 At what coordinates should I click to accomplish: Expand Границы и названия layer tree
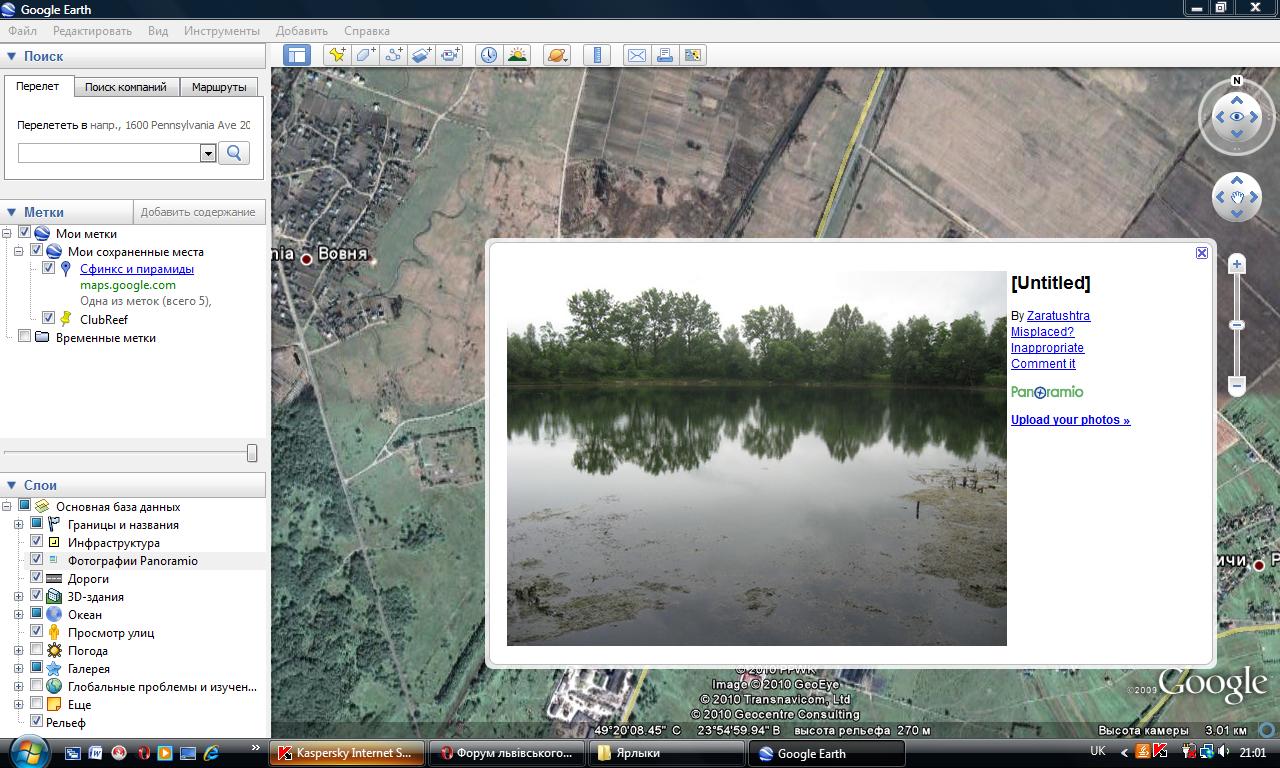tap(18, 524)
